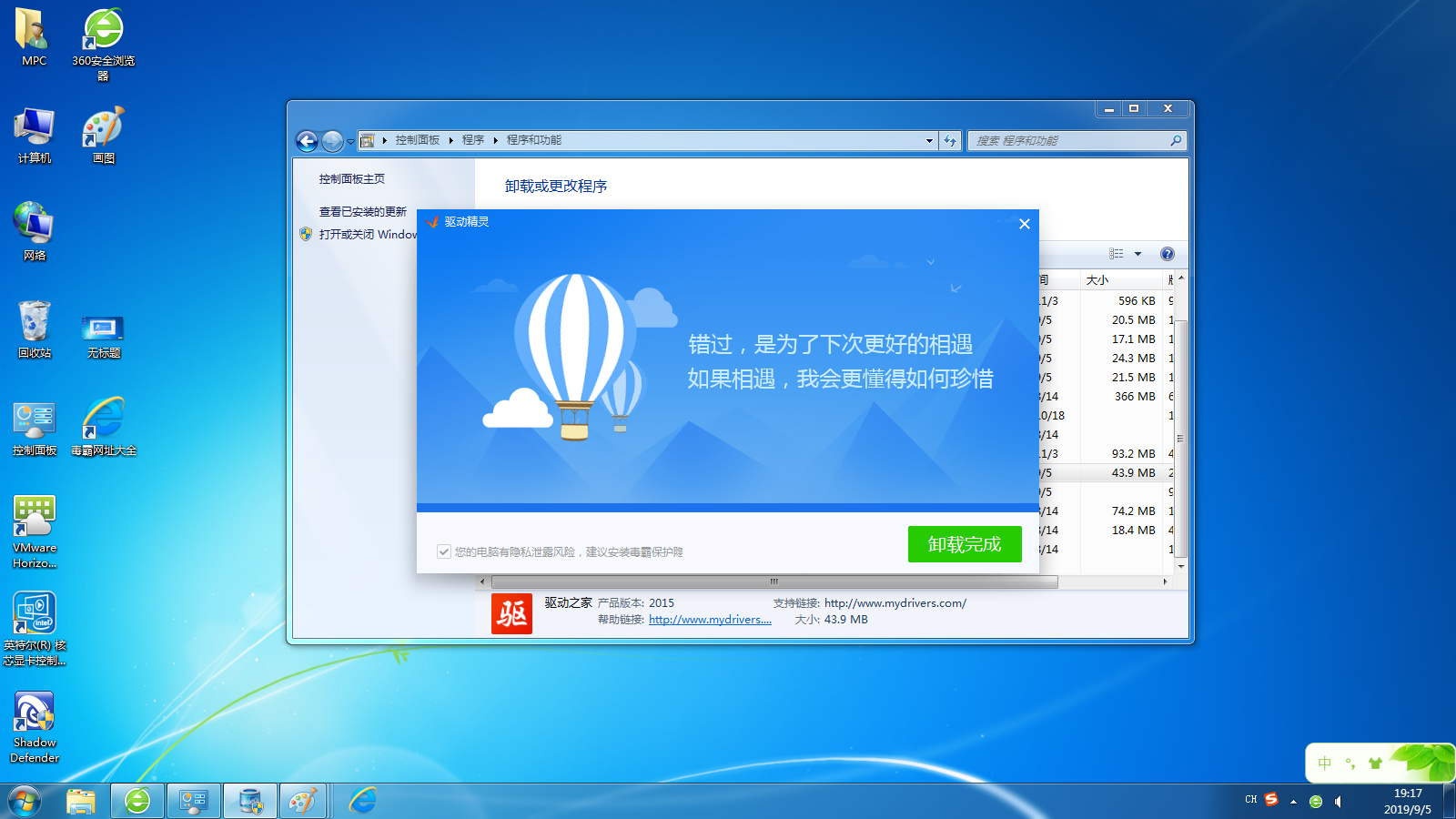
Task: Open Windows Explorer from the taskbar
Action: [x=81, y=801]
